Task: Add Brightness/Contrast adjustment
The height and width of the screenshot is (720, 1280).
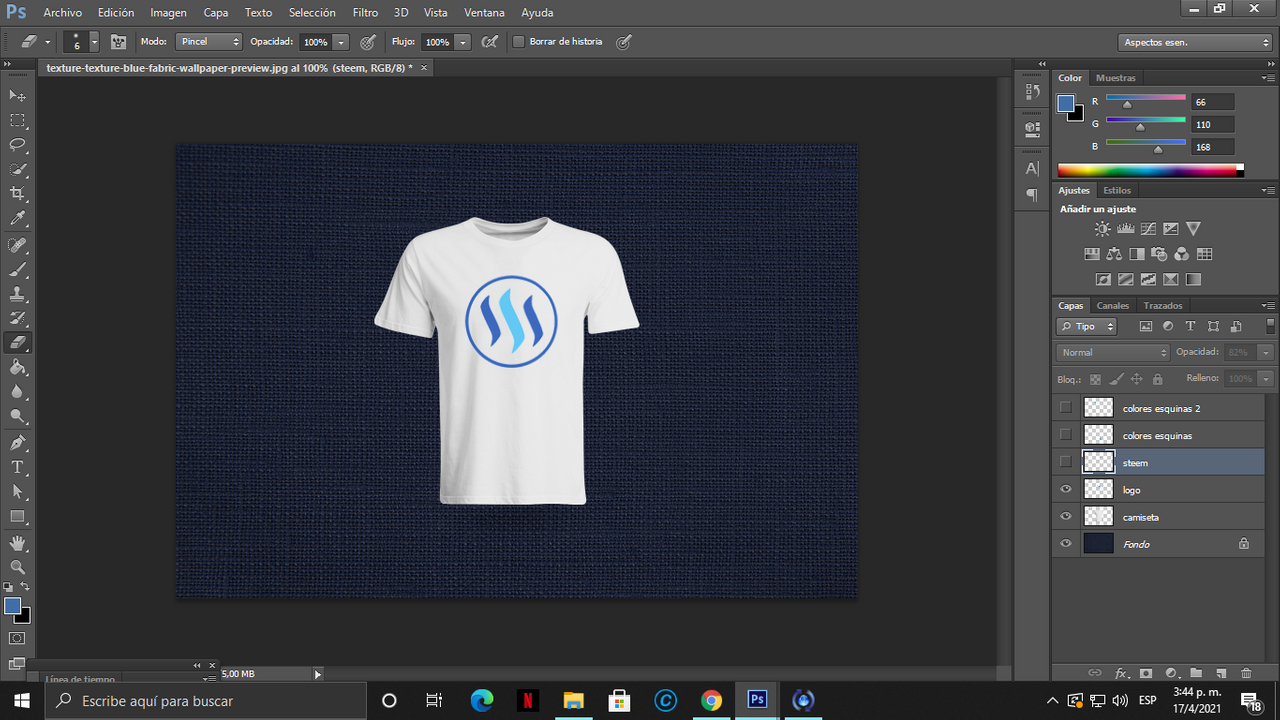Action: (1102, 229)
